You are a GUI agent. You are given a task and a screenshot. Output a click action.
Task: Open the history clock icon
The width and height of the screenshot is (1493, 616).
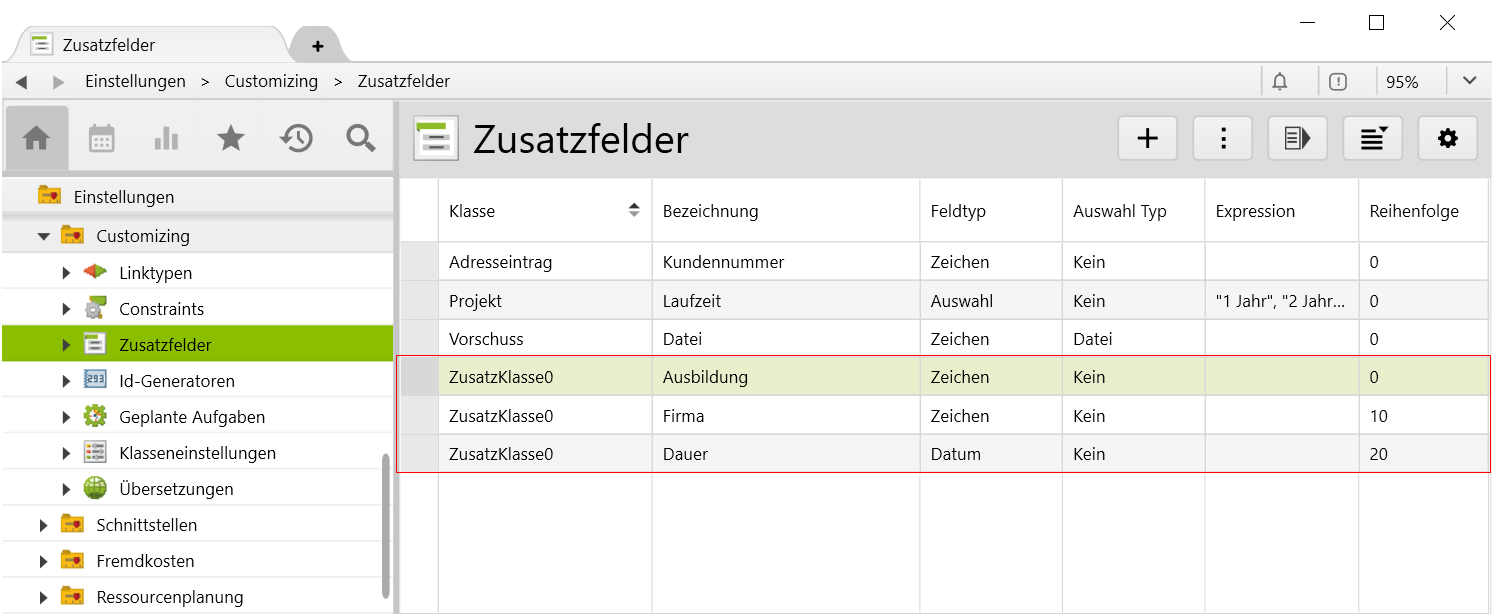[x=296, y=139]
